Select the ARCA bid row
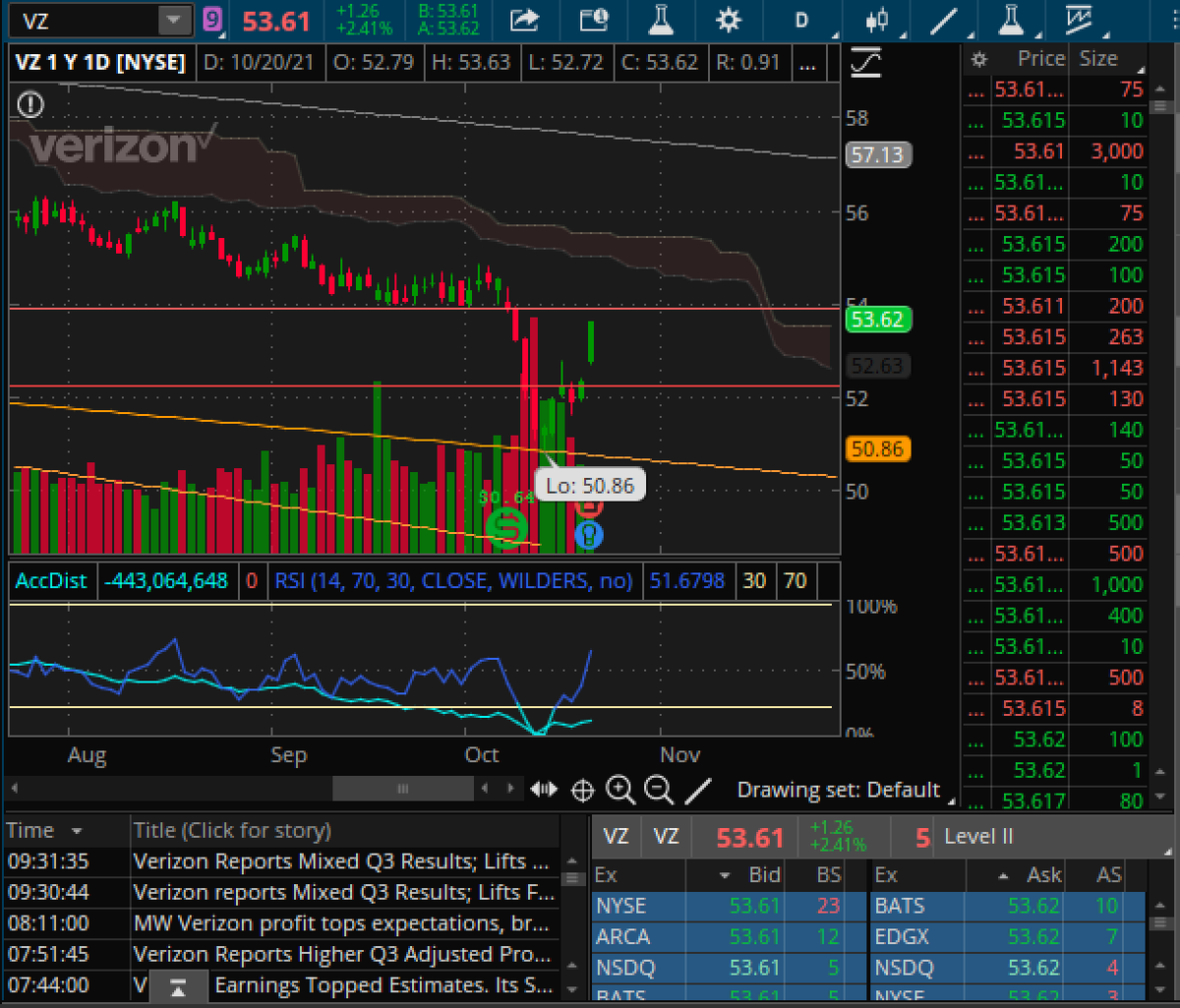 [x=729, y=937]
